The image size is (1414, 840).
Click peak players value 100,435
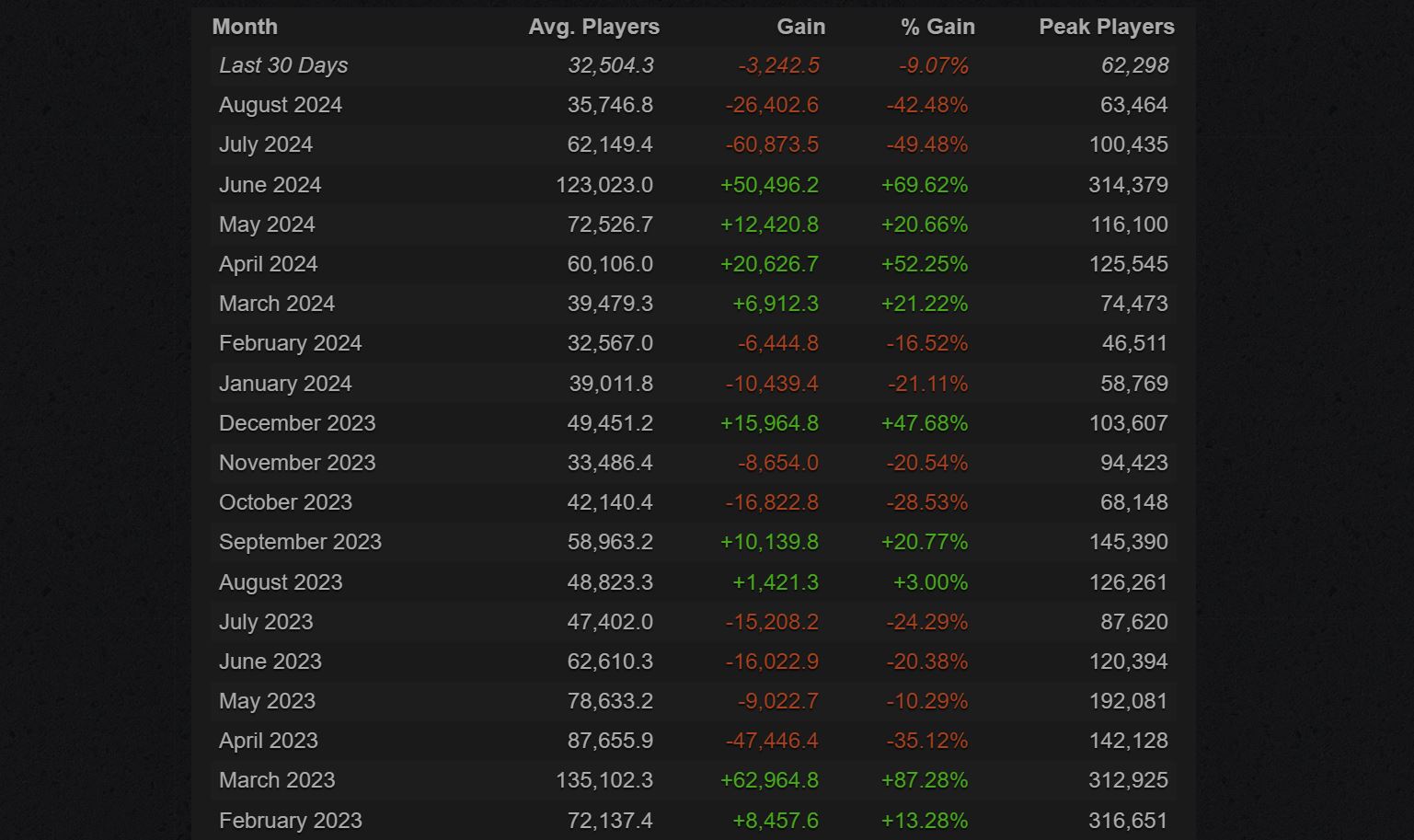[1128, 144]
